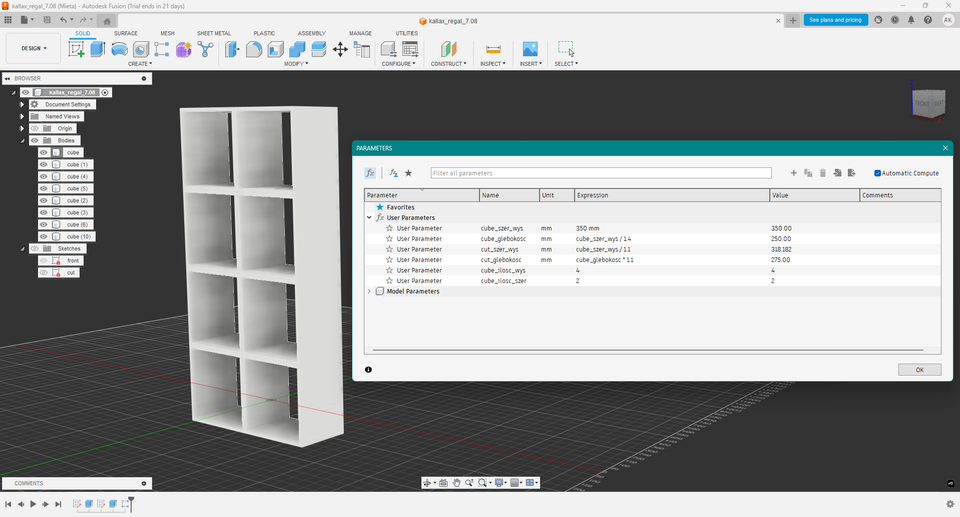Click the export parameters icon

coord(851,173)
